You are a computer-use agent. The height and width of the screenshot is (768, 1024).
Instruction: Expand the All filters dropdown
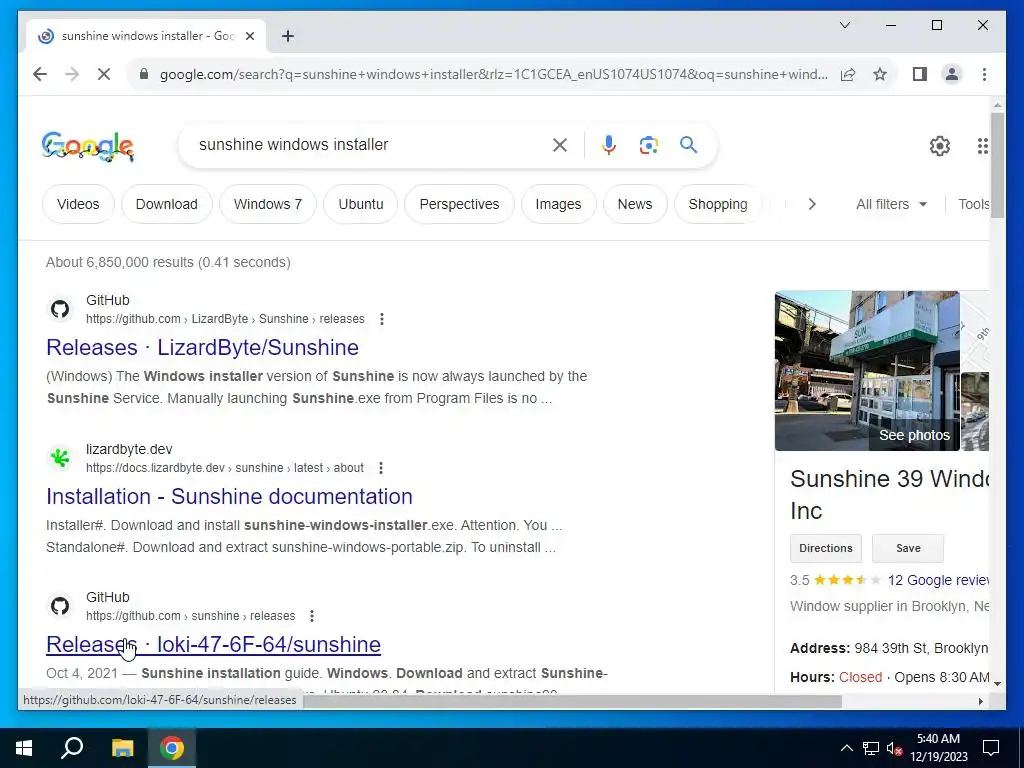pos(891,204)
